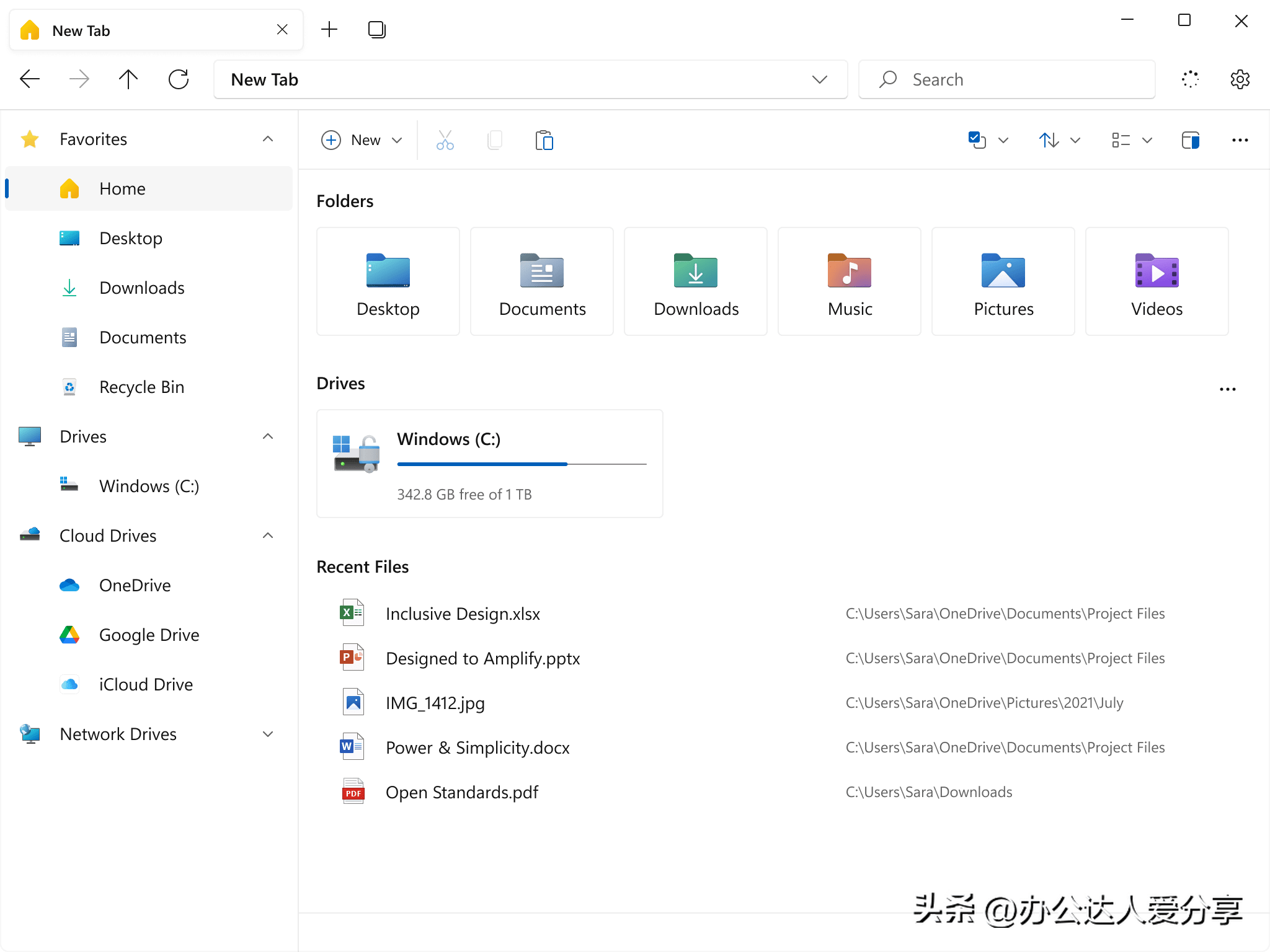This screenshot has height=952, width=1270.
Task: Click the Refresh button
Action: [x=179, y=79]
